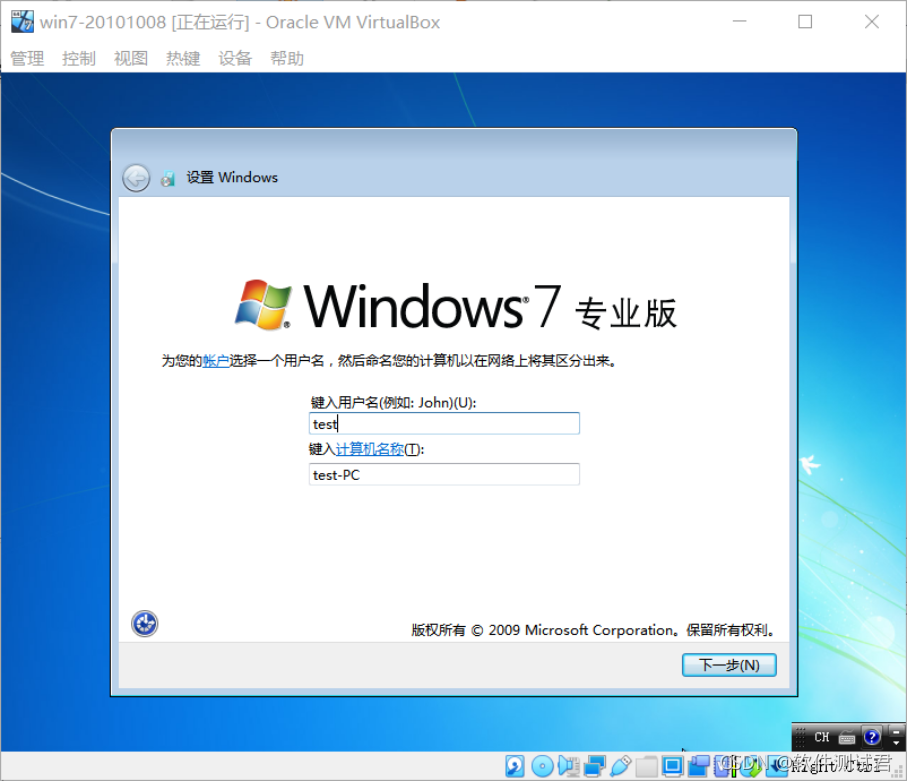Click the CH input language indicator

[x=822, y=737]
